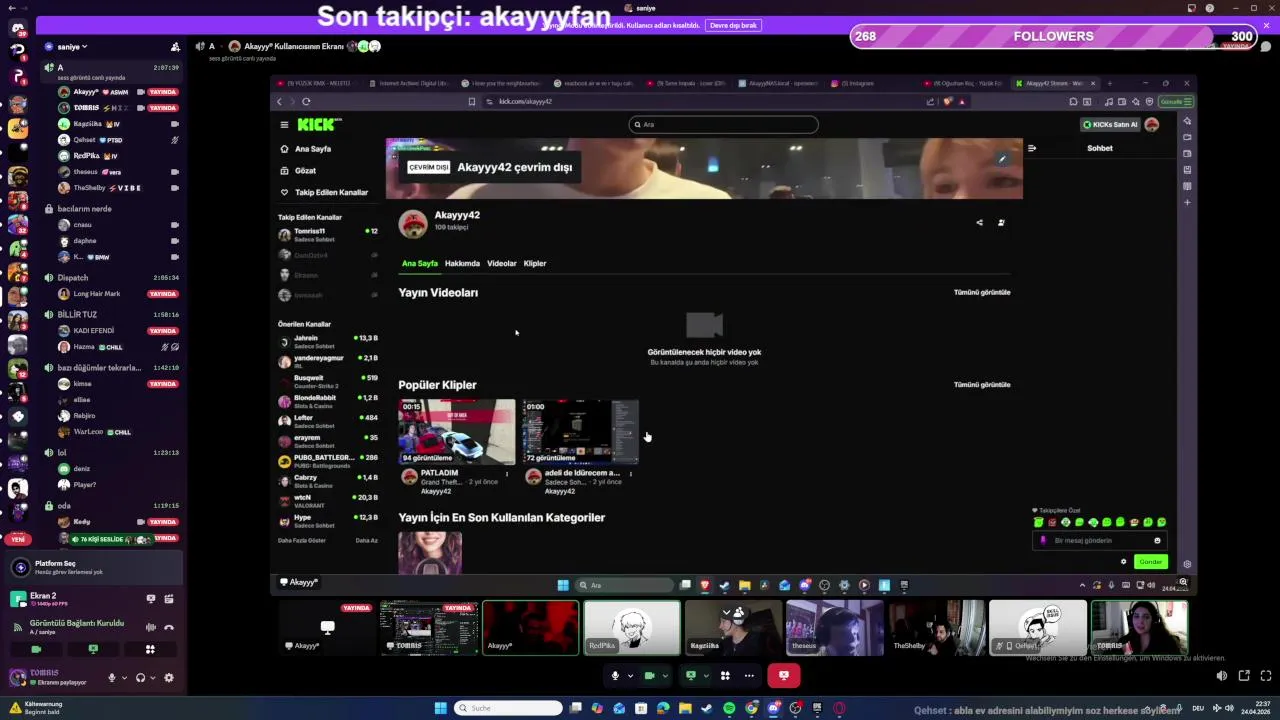This screenshot has width=1280, height=720.
Task: Toggle microphone in the bottom call bar
Action: 615,676
